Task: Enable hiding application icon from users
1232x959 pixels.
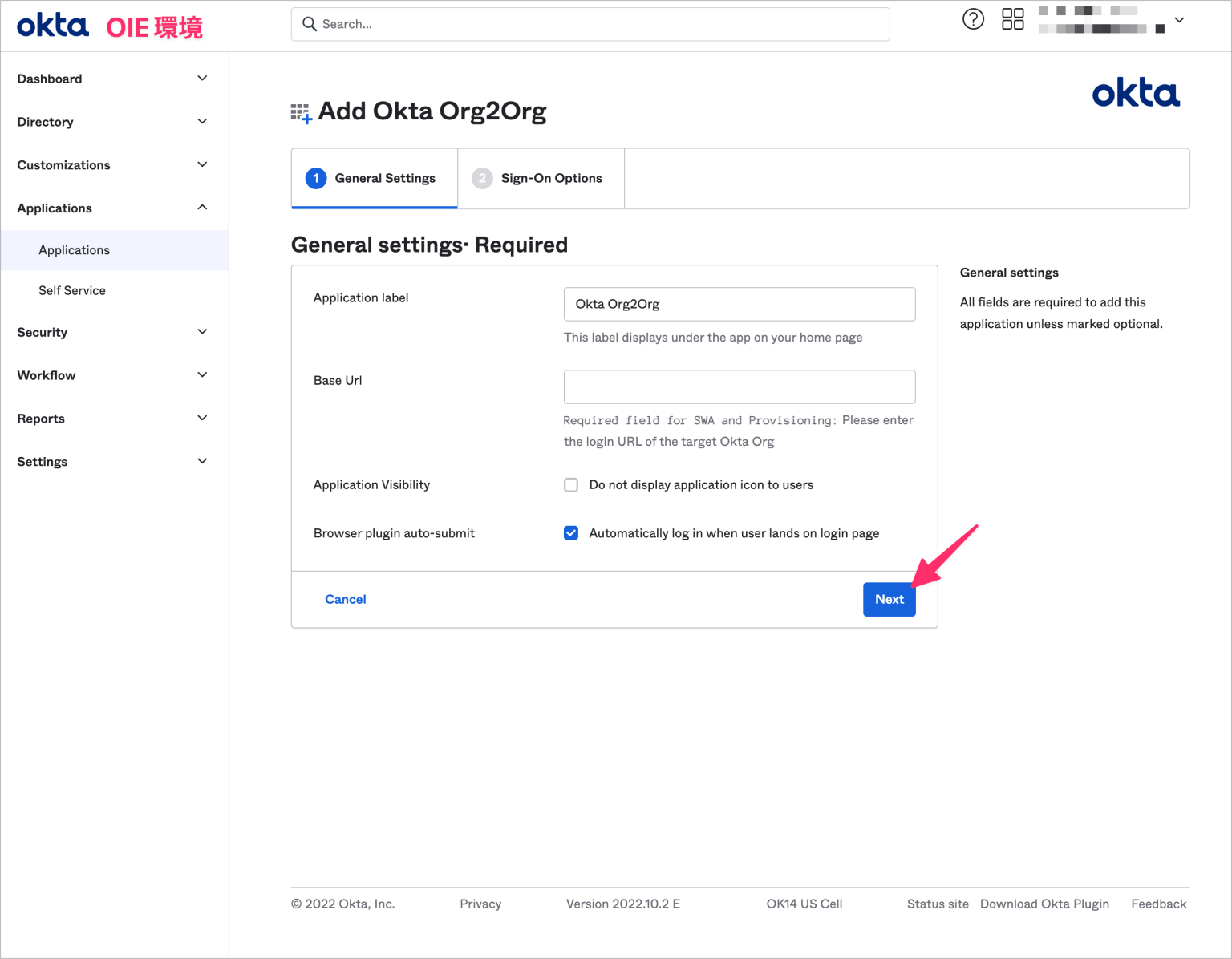Action: 570,484
